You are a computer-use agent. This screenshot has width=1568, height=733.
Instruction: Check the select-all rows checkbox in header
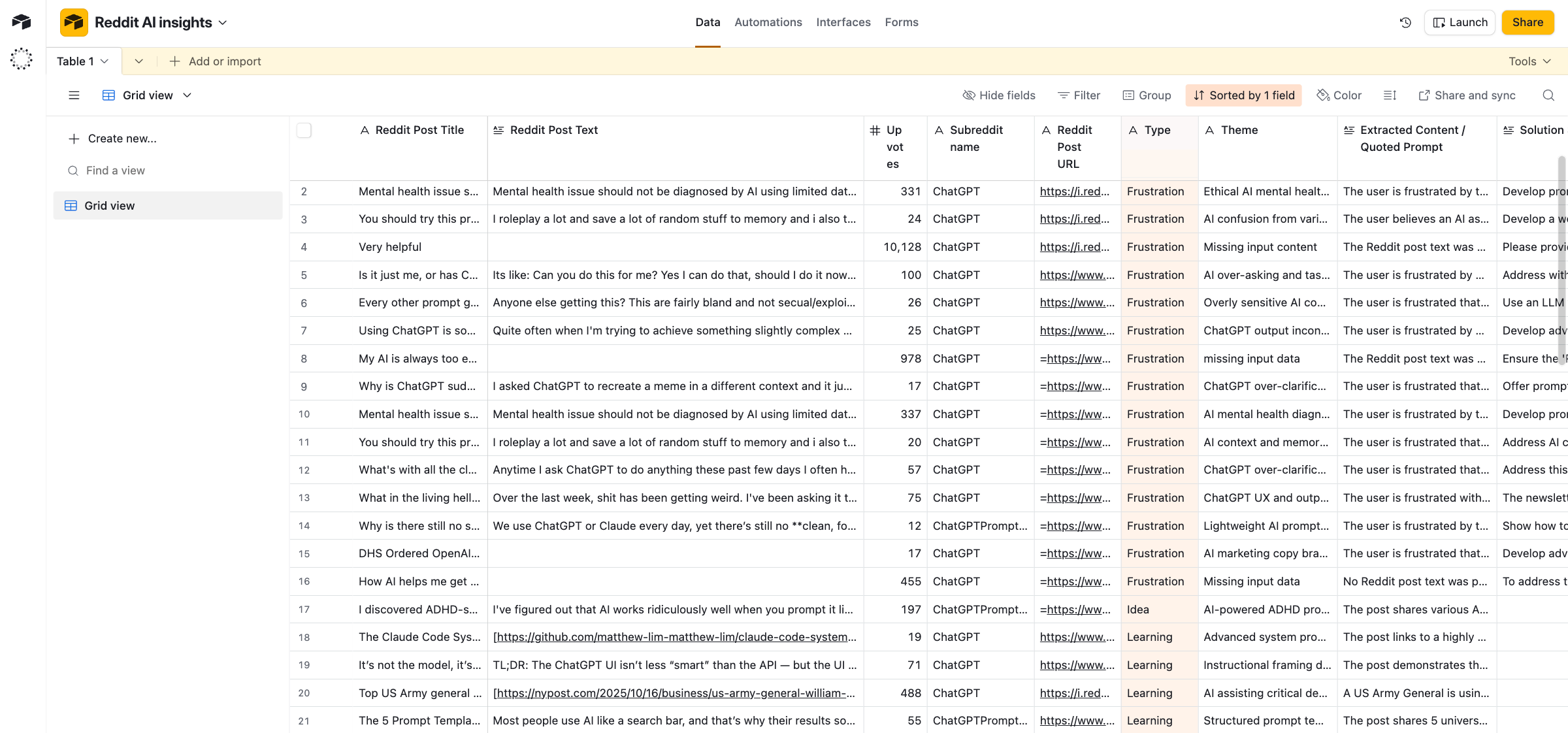(x=304, y=130)
